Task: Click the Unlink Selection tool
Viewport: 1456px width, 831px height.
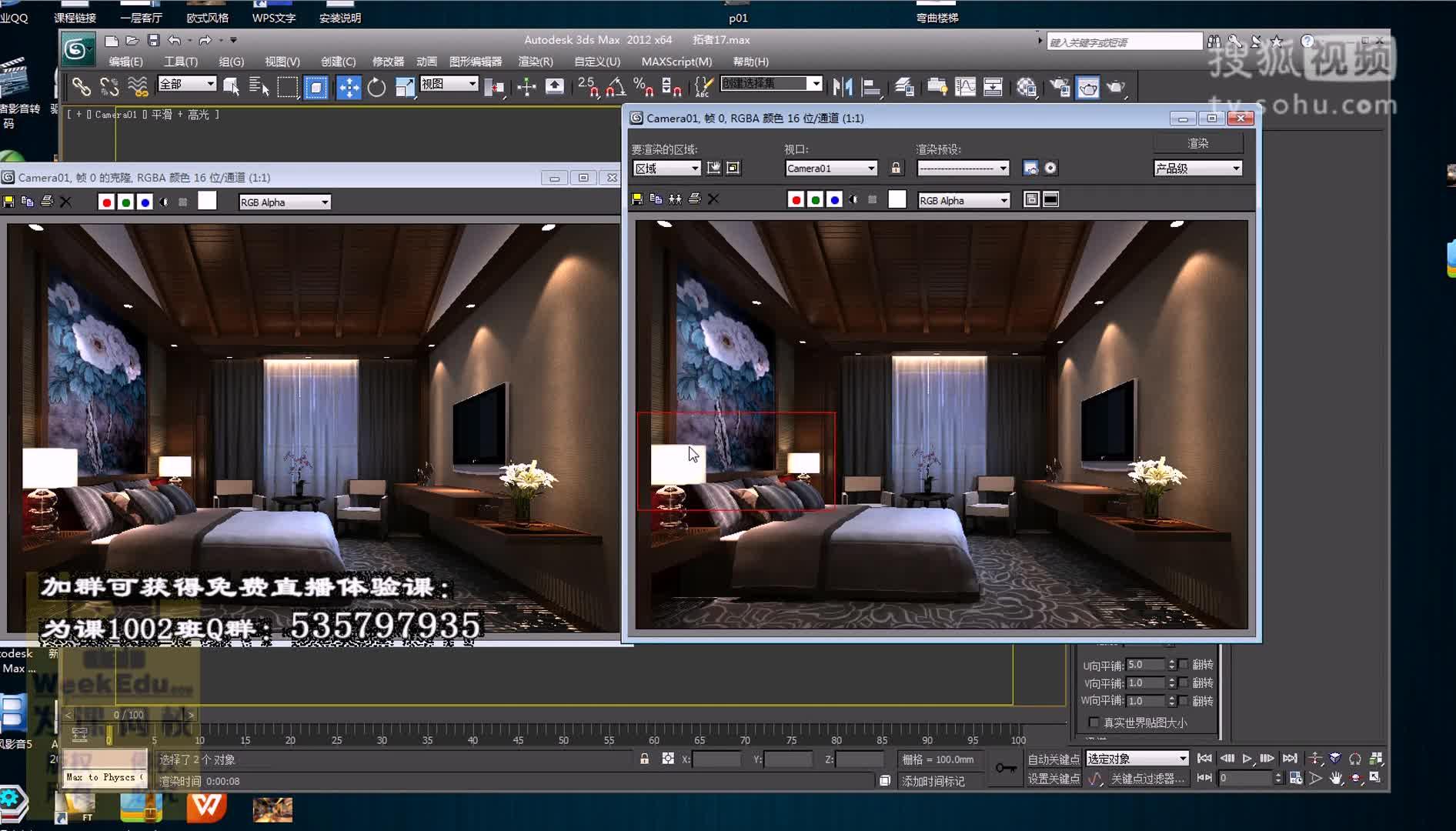Action: click(x=109, y=87)
